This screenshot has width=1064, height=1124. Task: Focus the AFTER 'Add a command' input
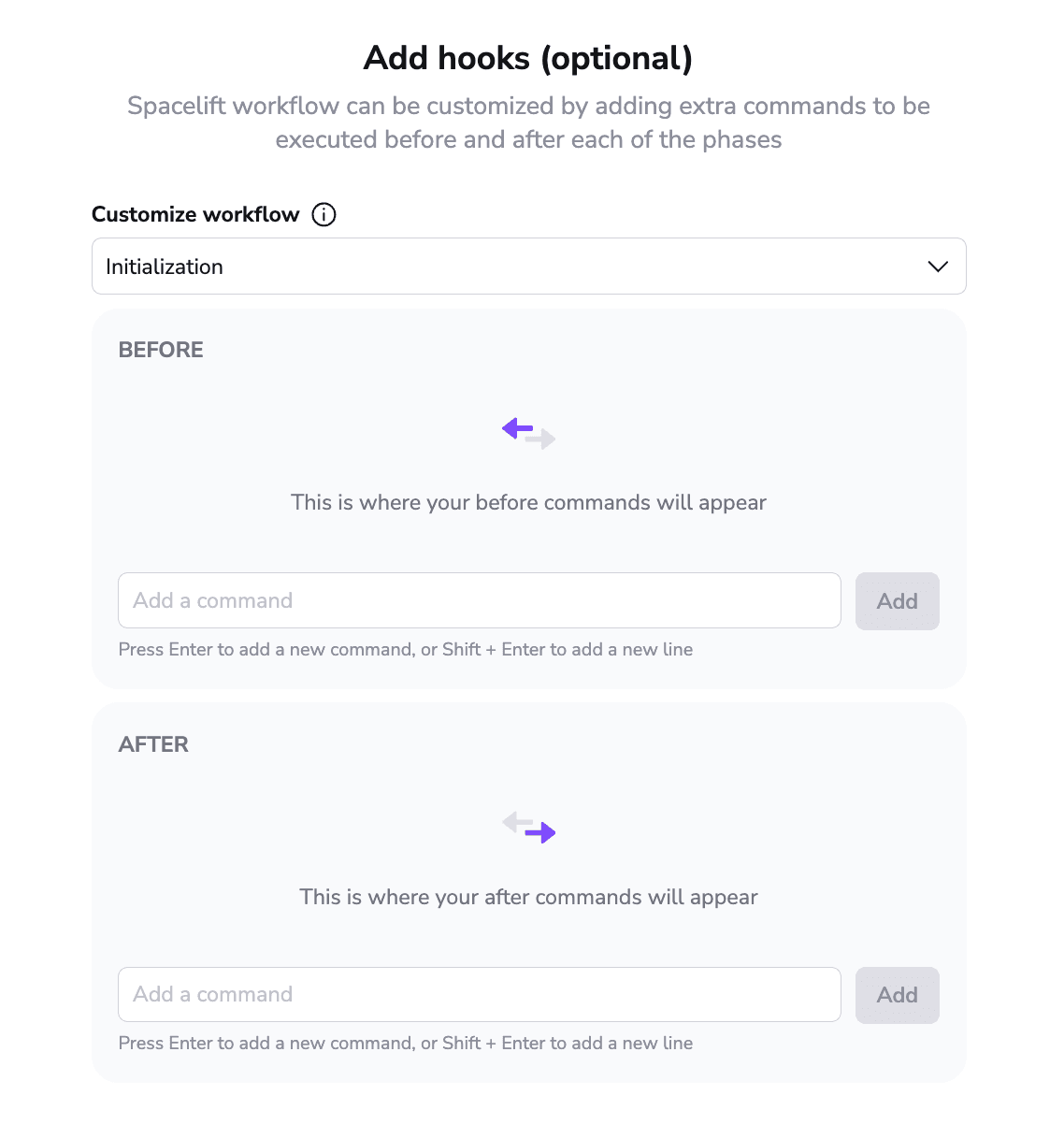point(480,994)
